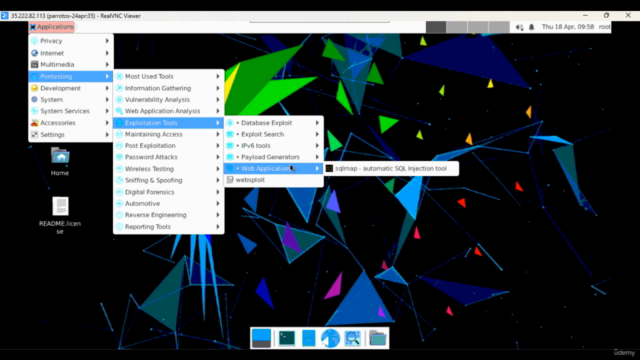Click the notification bell panel icon
640x360 pixels.
point(531,27)
